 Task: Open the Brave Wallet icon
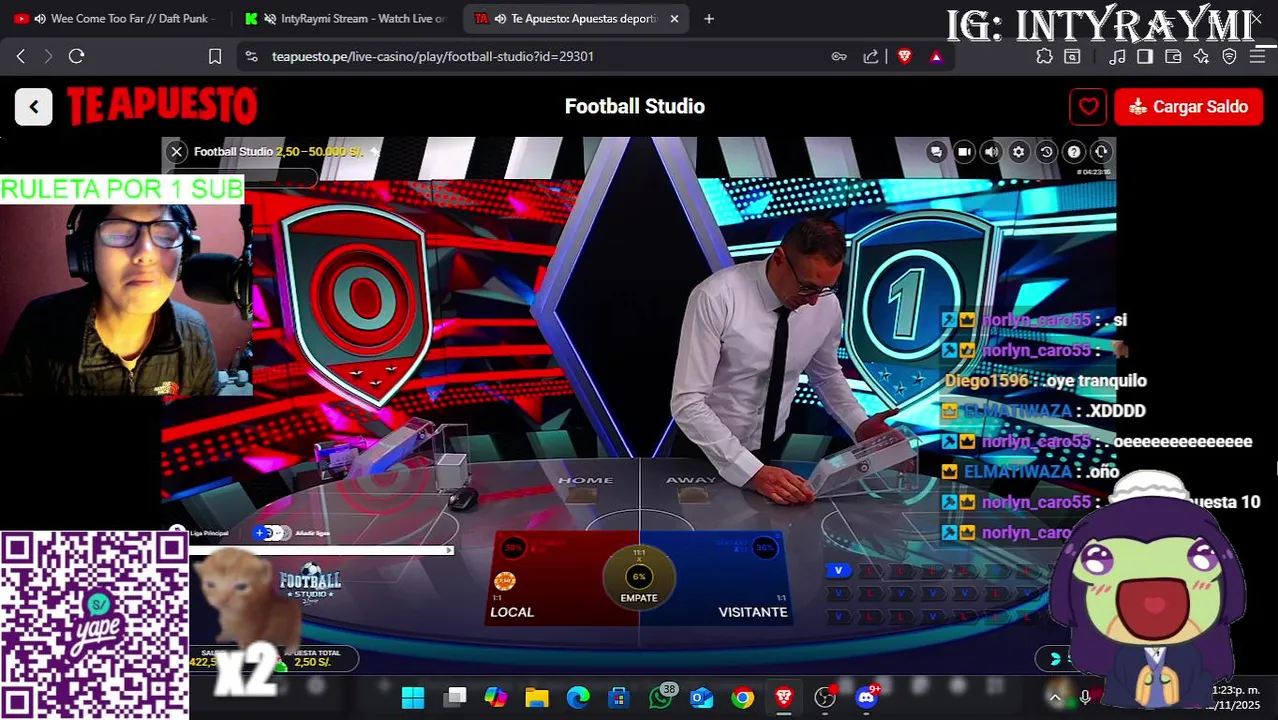1173,56
